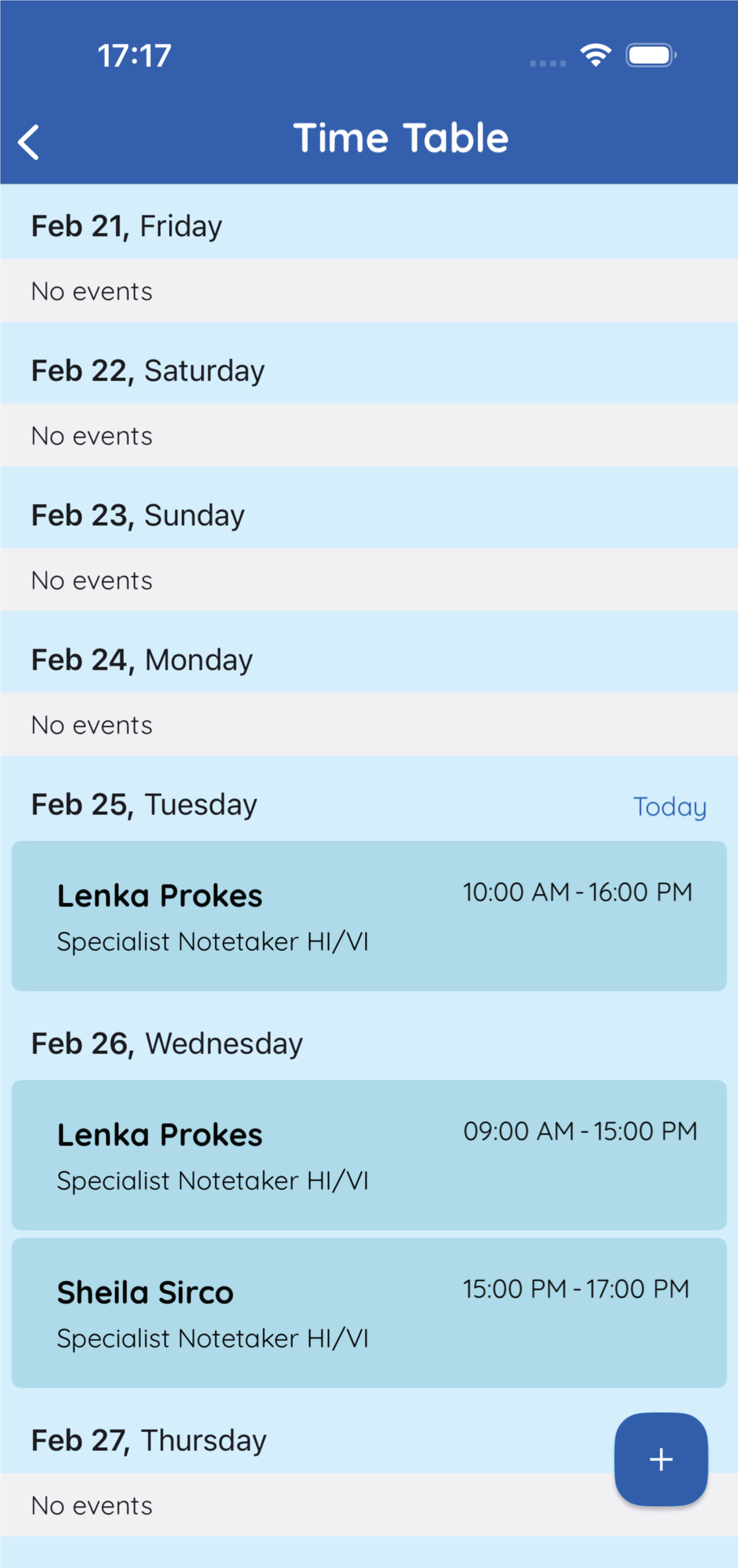Select the Feb 26, Wednesday header

tap(369, 1043)
